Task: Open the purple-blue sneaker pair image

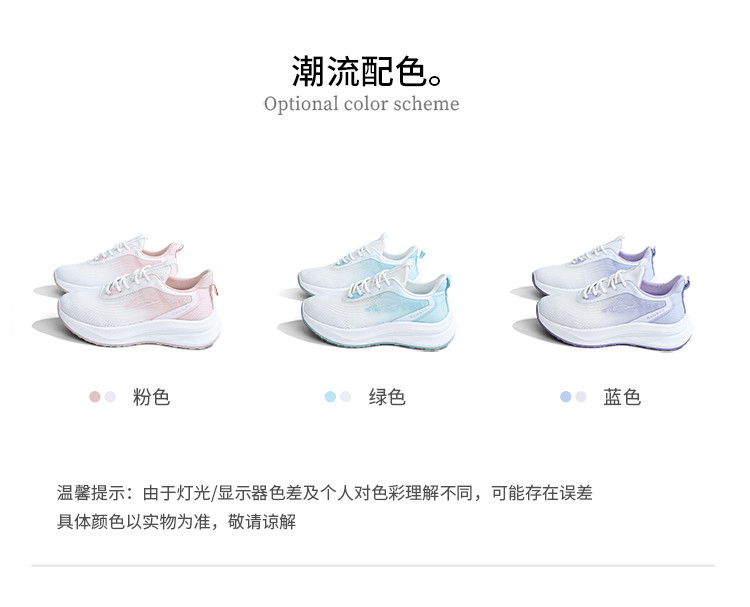Action: click(602, 292)
